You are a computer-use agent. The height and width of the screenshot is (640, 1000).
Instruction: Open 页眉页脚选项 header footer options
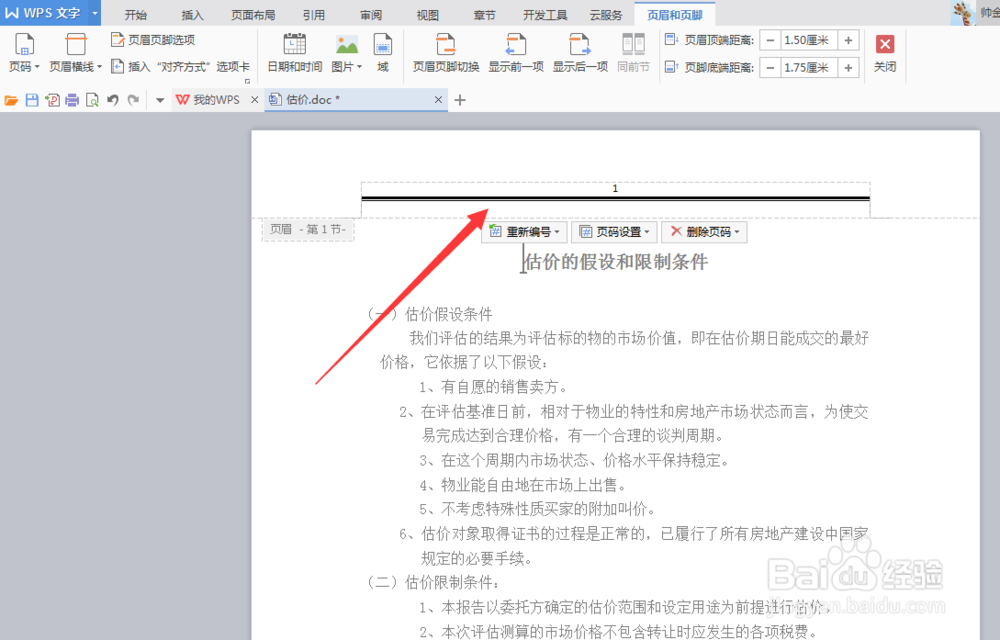tap(153, 40)
